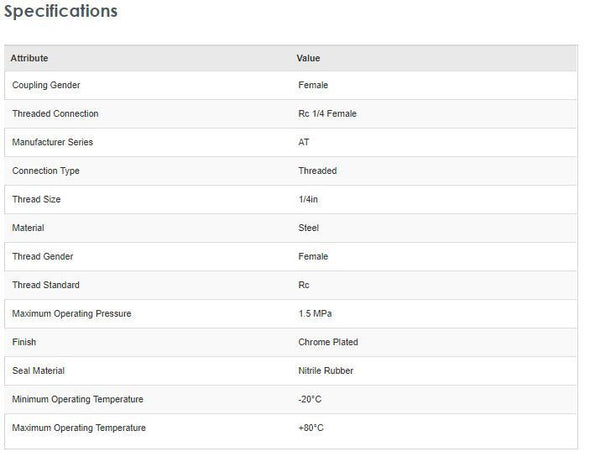The width and height of the screenshot is (600, 457).
Task: Click the 1.5 MPa pressure value
Action: [314, 314]
